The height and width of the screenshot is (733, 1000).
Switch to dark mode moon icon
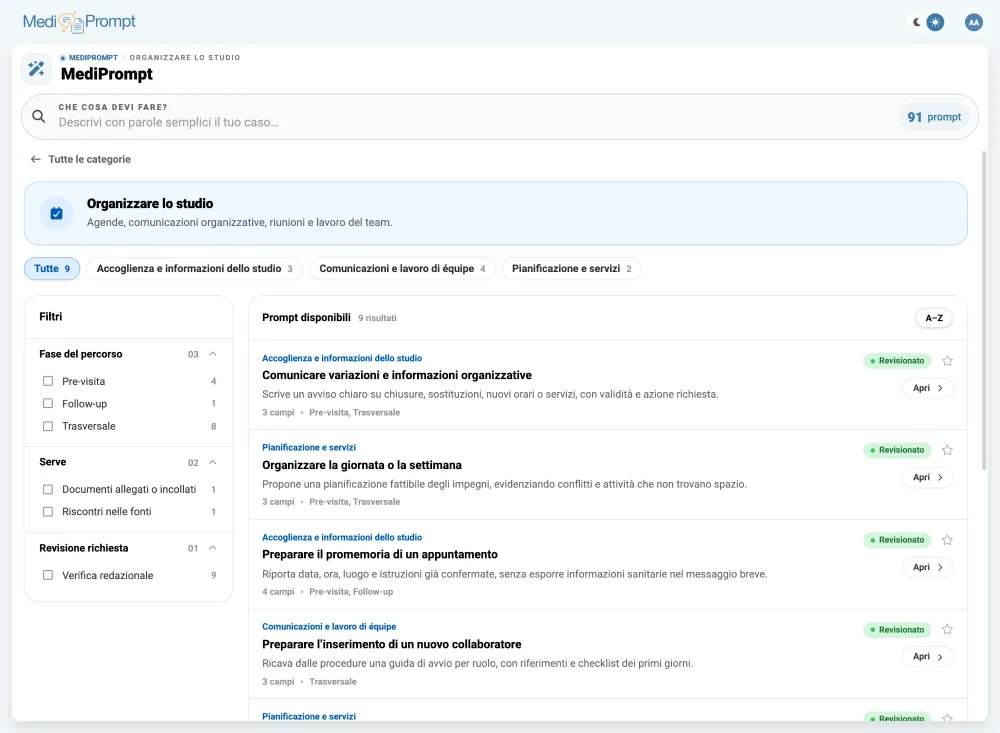coord(916,22)
